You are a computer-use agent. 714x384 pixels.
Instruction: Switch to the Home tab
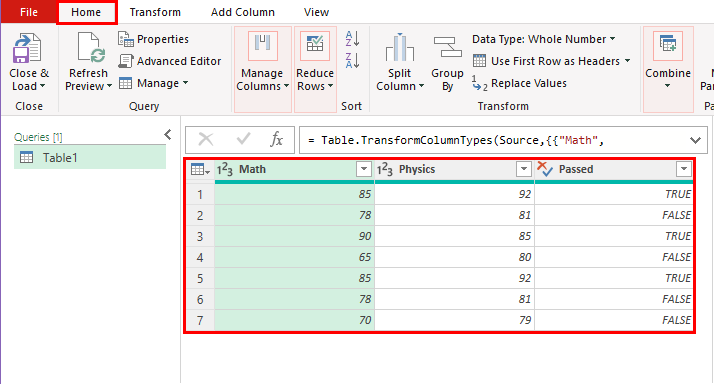click(86, 12)
